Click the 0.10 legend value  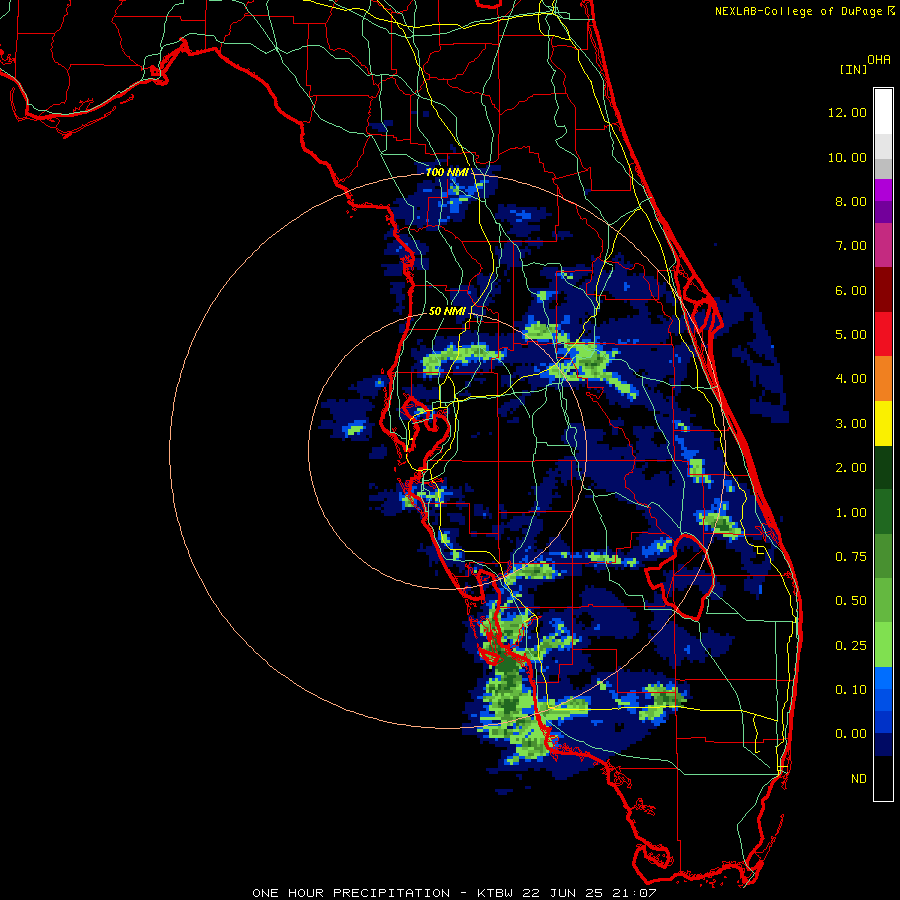(851, 690)
